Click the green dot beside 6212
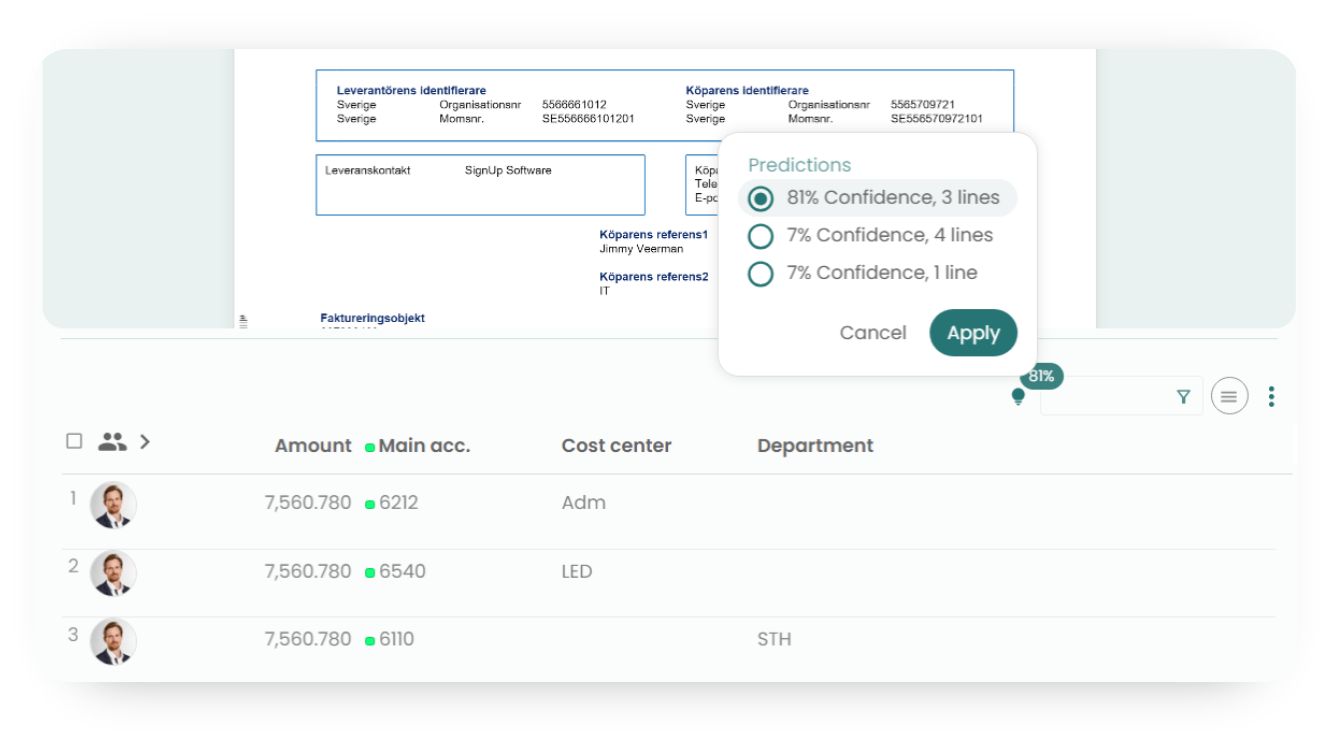This screenshot has height=748, width=1333. point(370,504)
